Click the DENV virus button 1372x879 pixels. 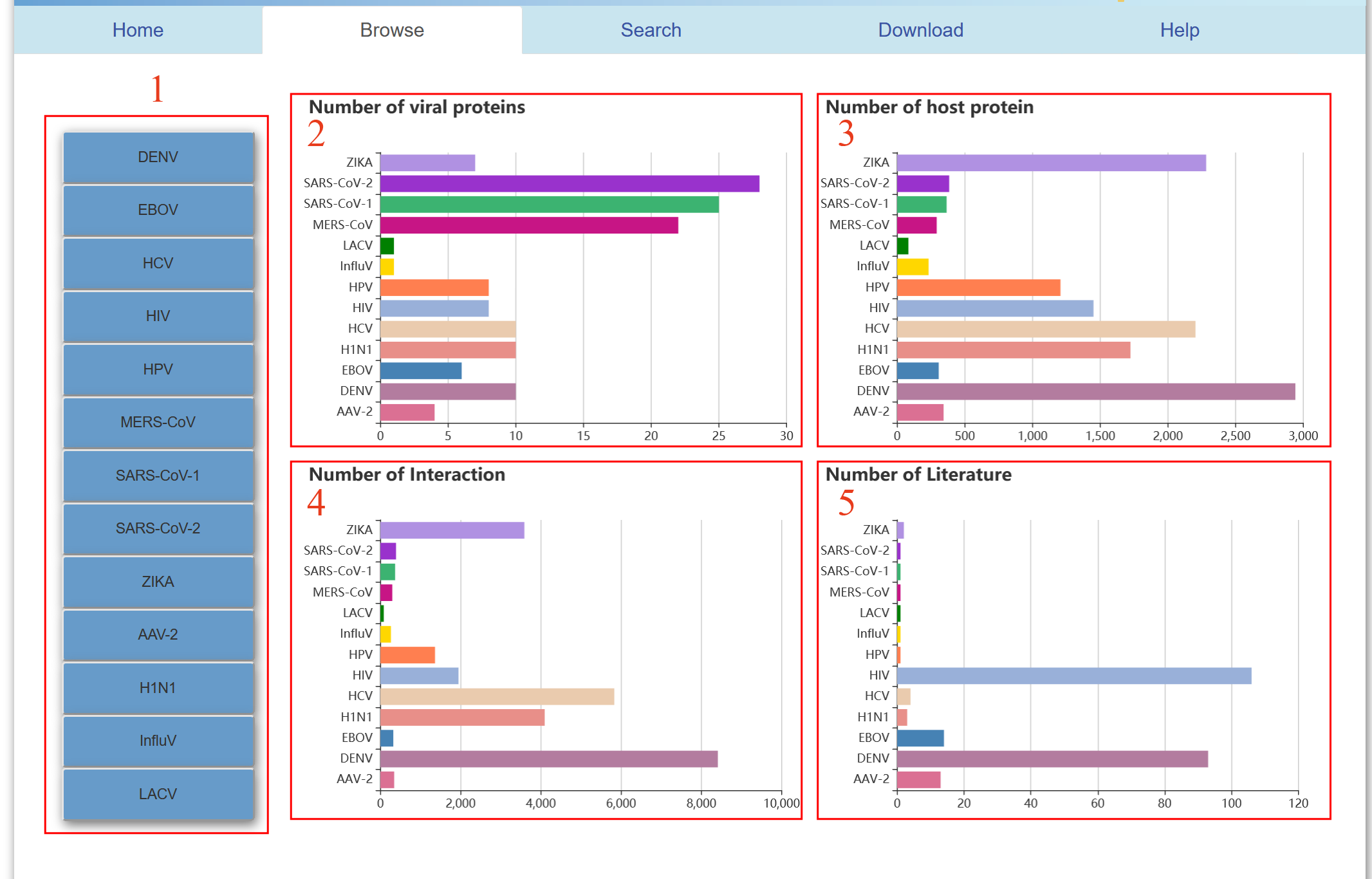pyautogui.click(x=158, y=157)
